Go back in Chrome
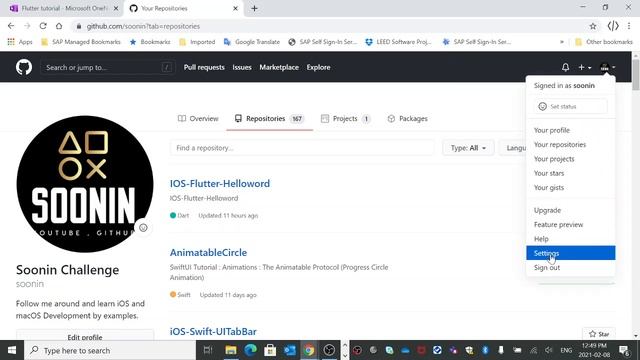Screen dimensions: 640x360 (x=11, y=26)
